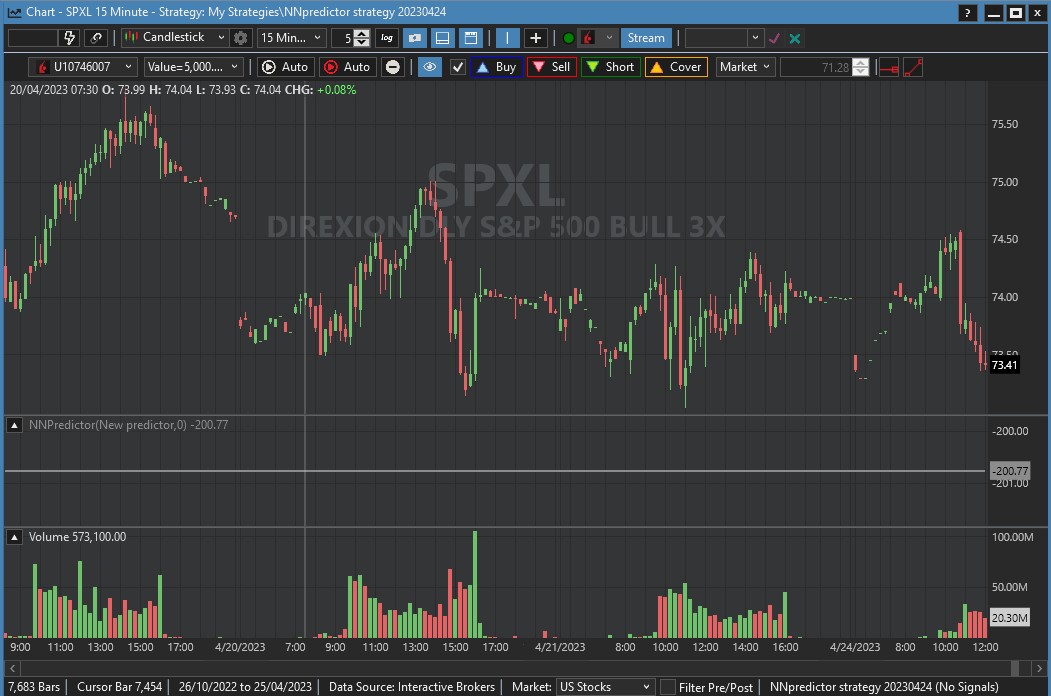Click the 20.30M volume value label
The image size is (1051, 696).
1009,618
